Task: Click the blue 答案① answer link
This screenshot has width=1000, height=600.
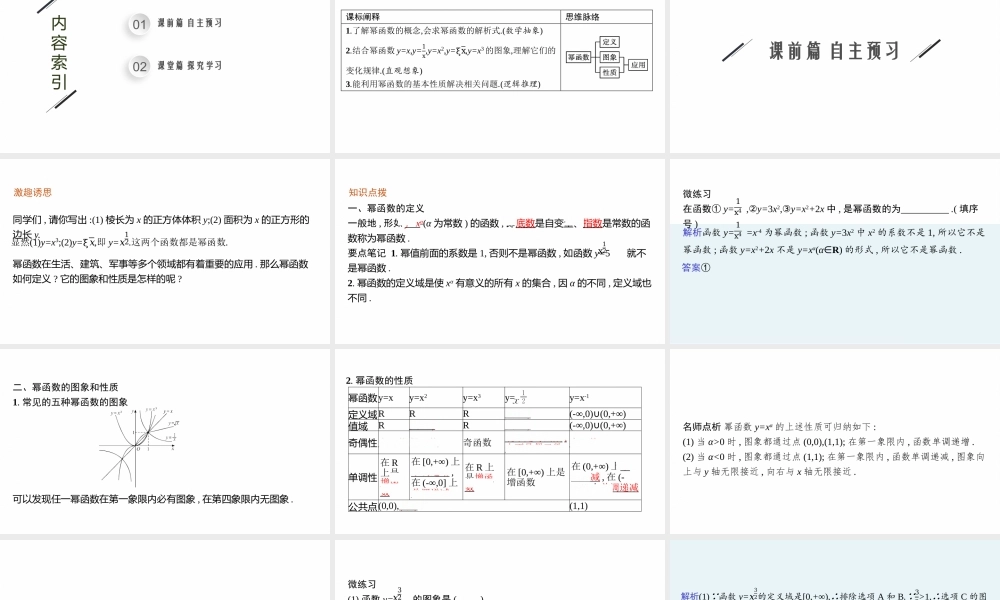Action: pos(694,268)
